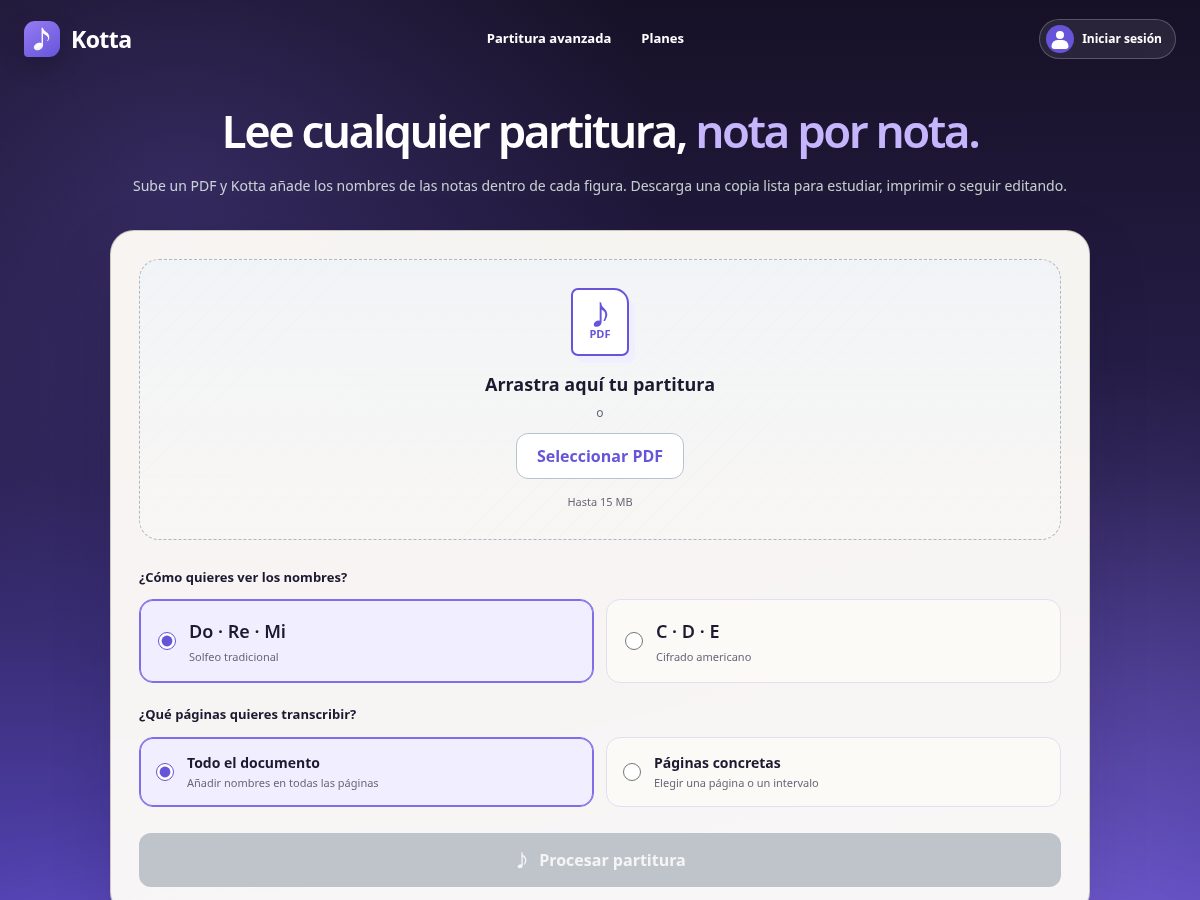Click the user avatar icon
The height and width of the screenshot is (900, 1200).
pyautogui.click(x=1060, y=39)
